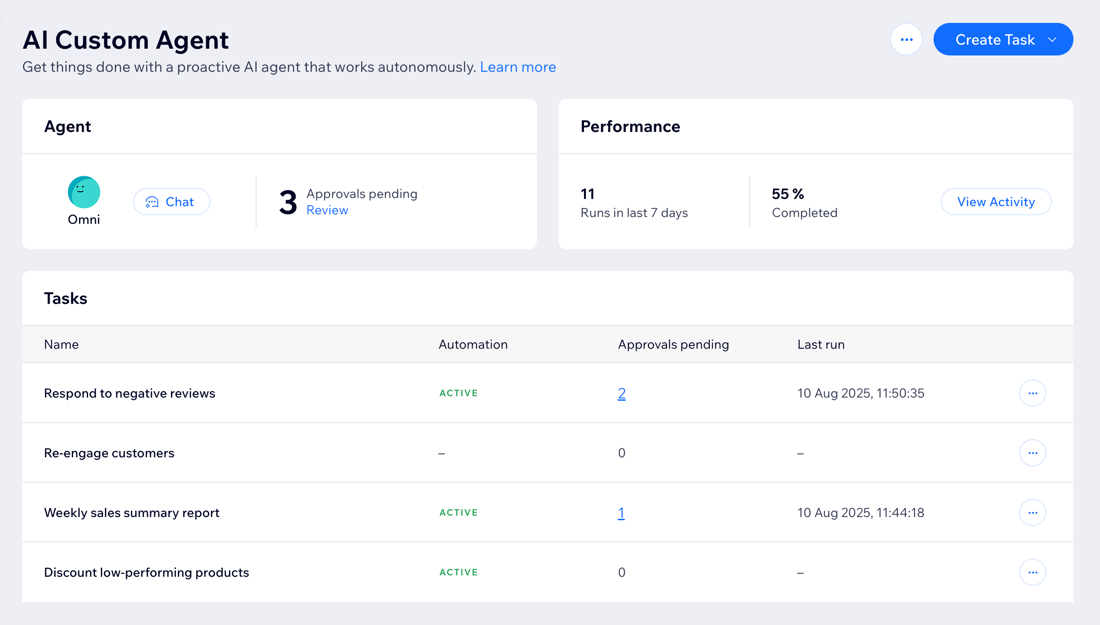Select the Respond to negative reviews task
The height and width of the screenshot is (625, 1100).
129,393
